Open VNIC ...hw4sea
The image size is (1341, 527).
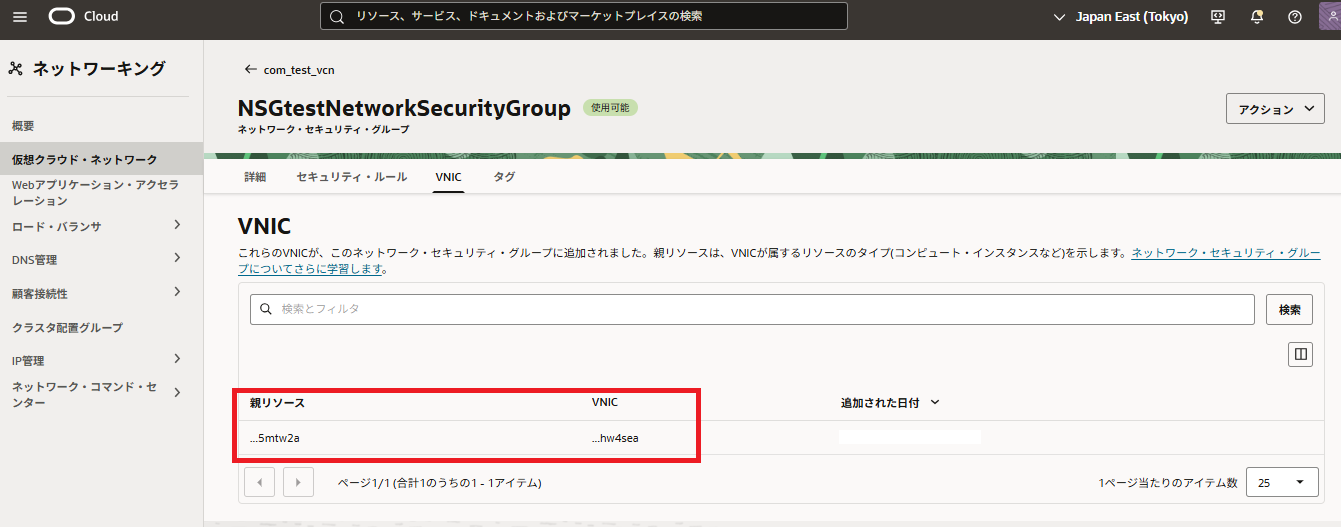615,438
